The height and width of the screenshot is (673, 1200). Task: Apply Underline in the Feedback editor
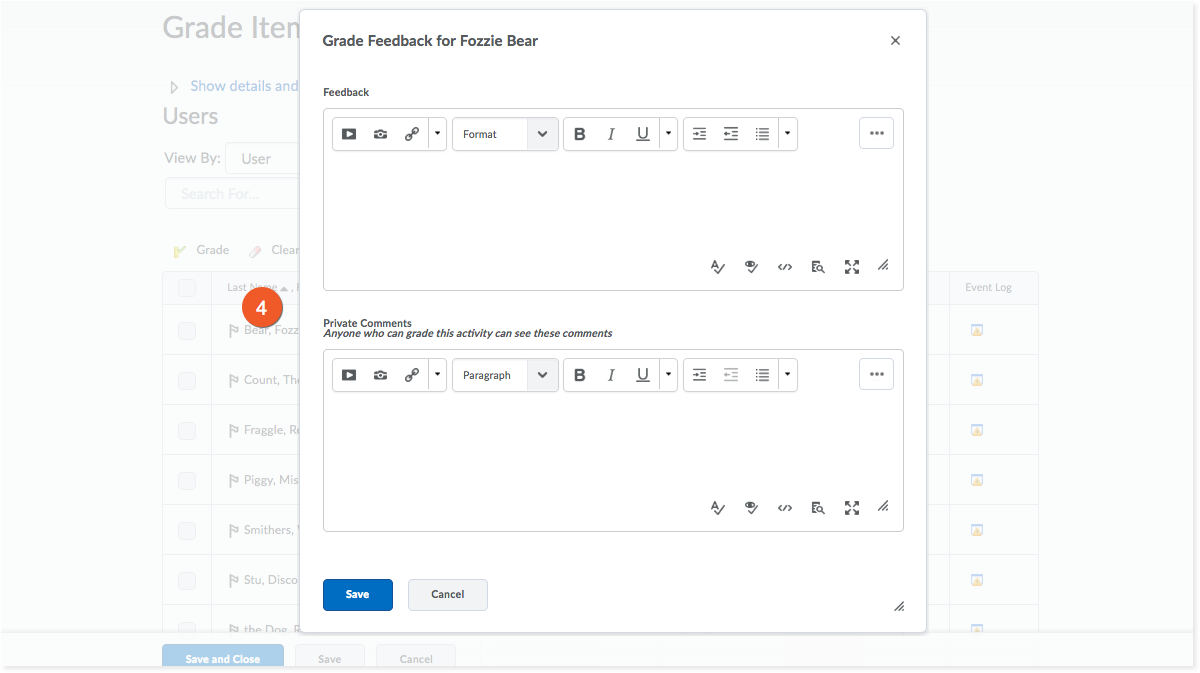click(643, 134)
